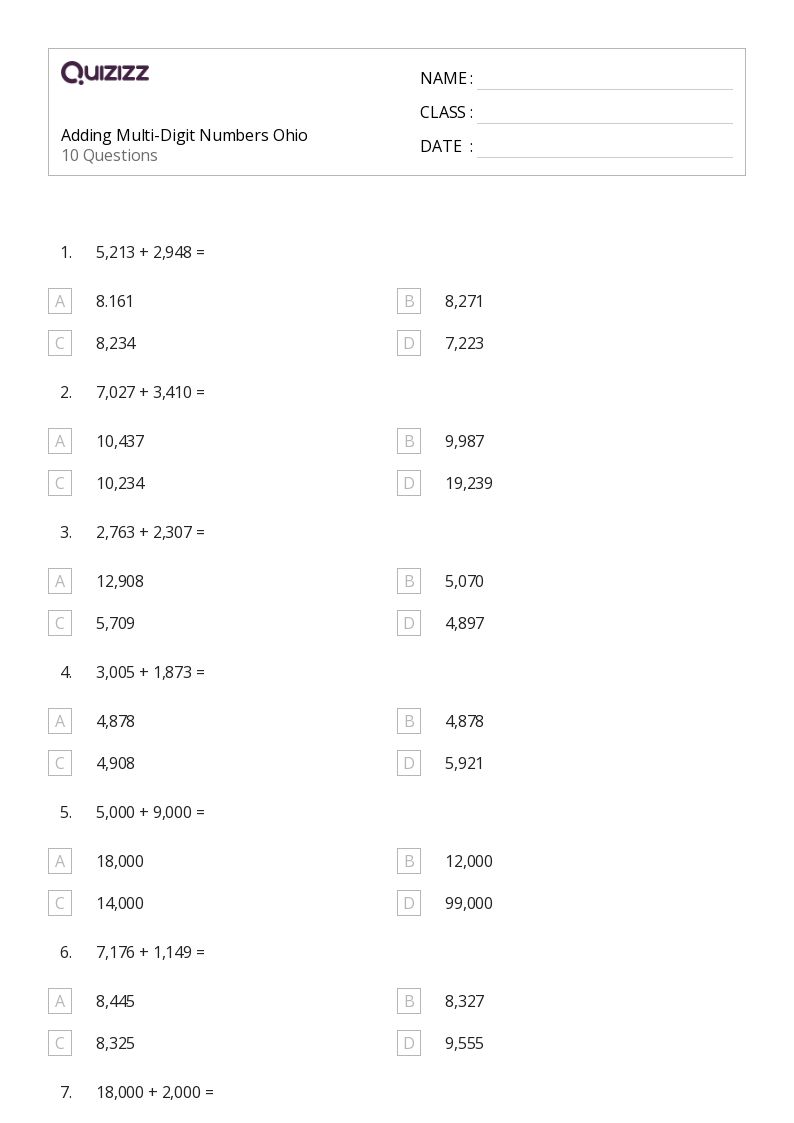
Task: Click the CLASS input line
Action: 605,114
